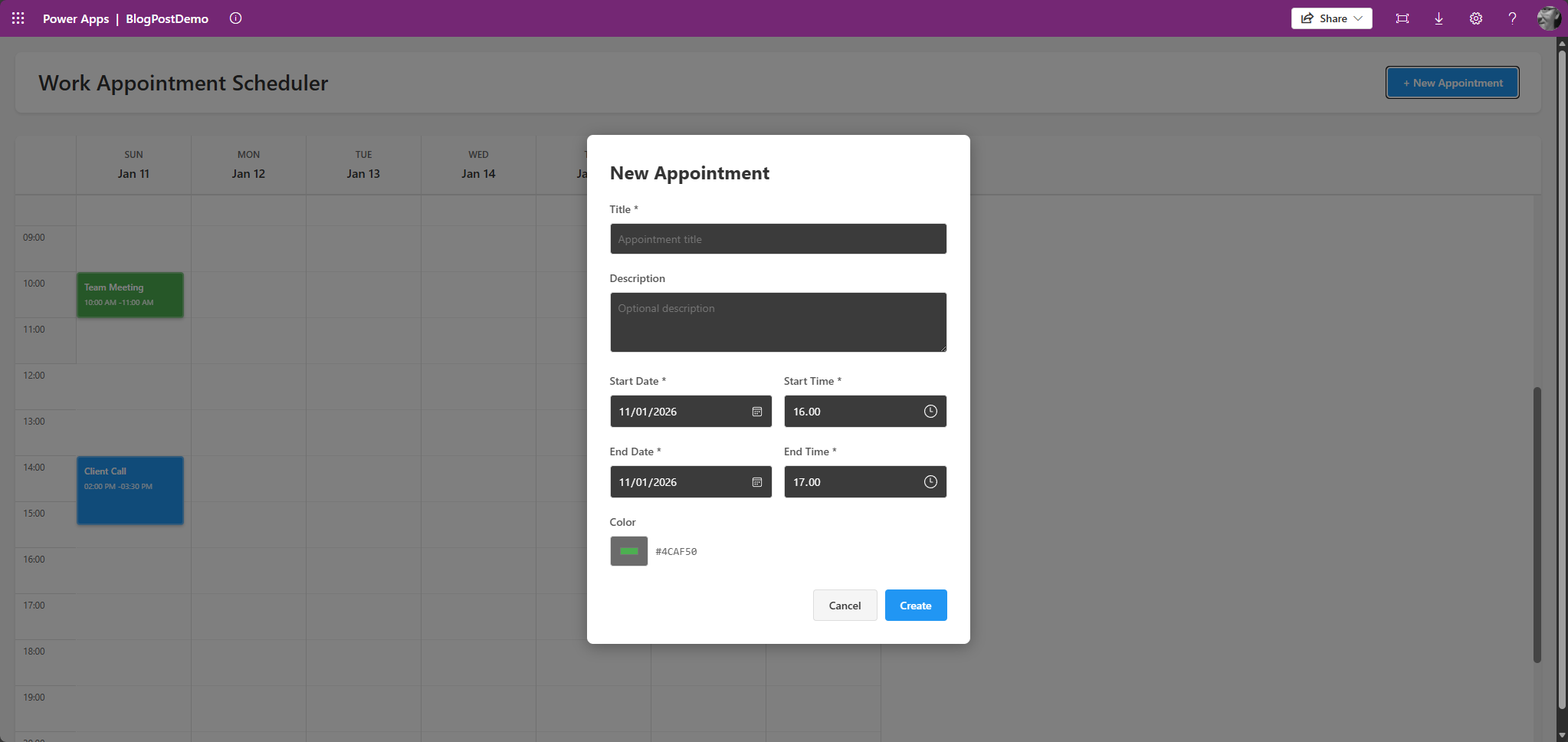The width and height of the screenshot is (1568, 742).
Task: Click the fit-to-screen icon in header
Action: [1402, 18]
